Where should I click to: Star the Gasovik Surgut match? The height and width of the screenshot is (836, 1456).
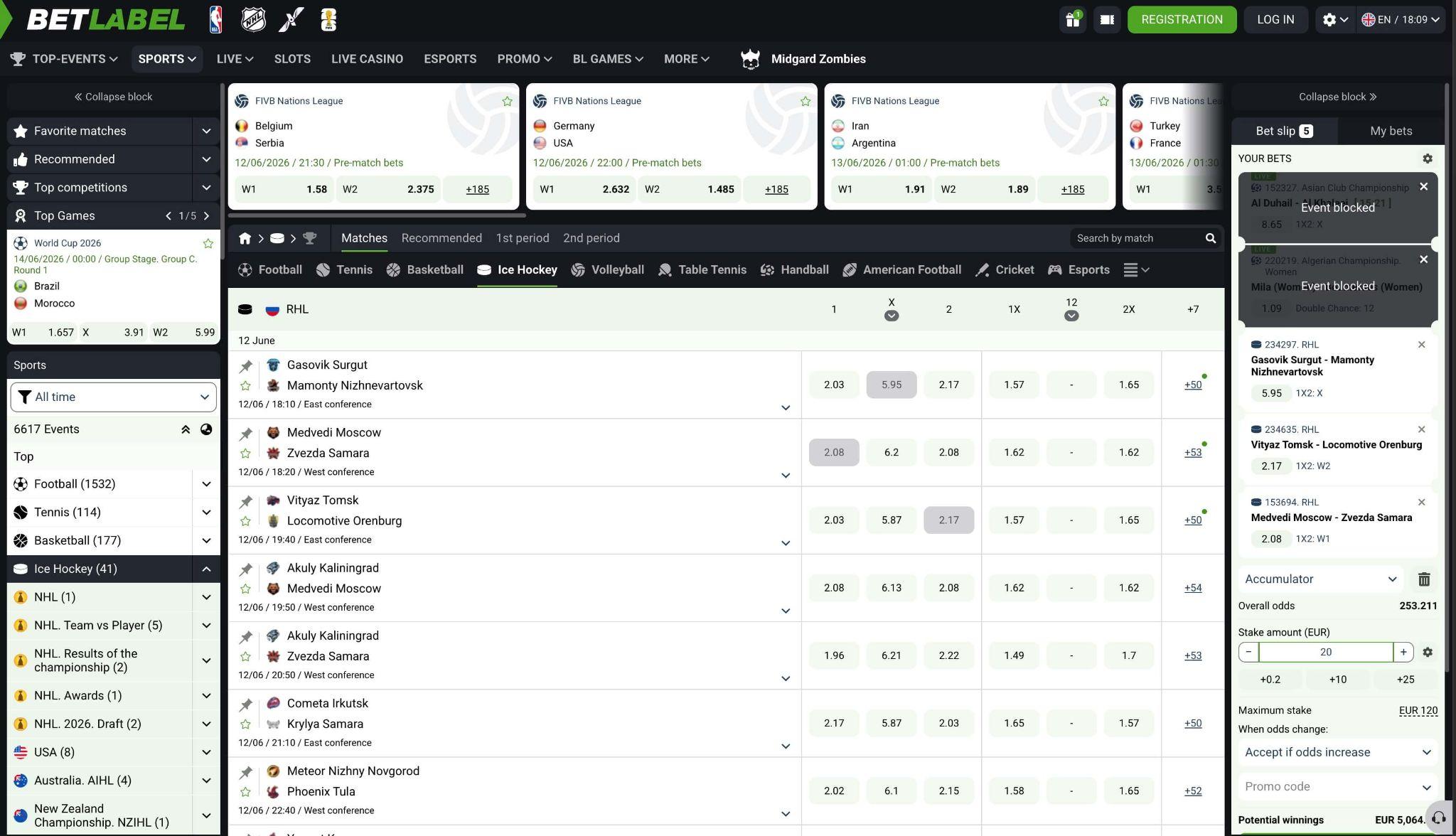click(245, 386)
